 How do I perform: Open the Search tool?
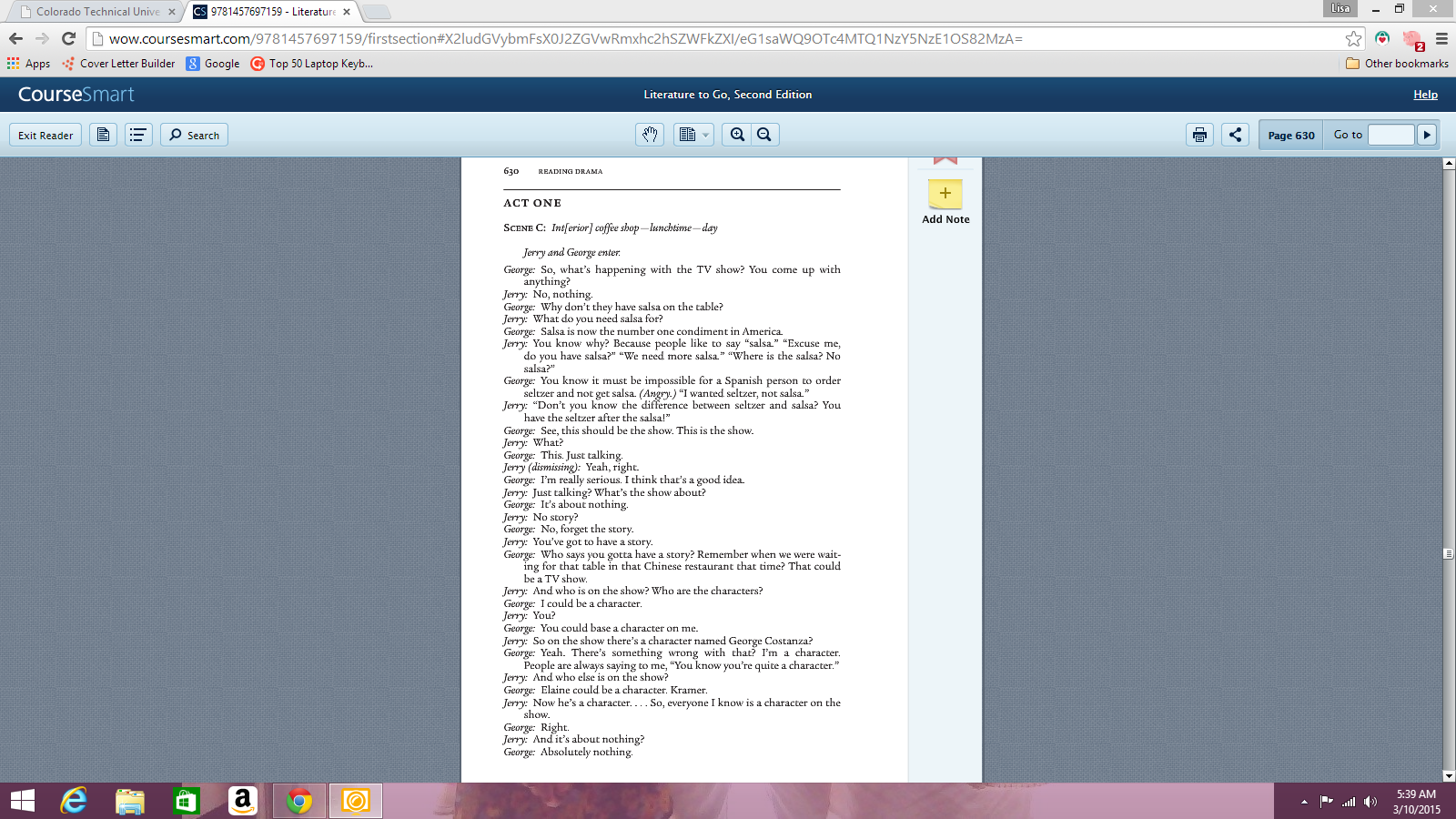(x=194, y=135)
